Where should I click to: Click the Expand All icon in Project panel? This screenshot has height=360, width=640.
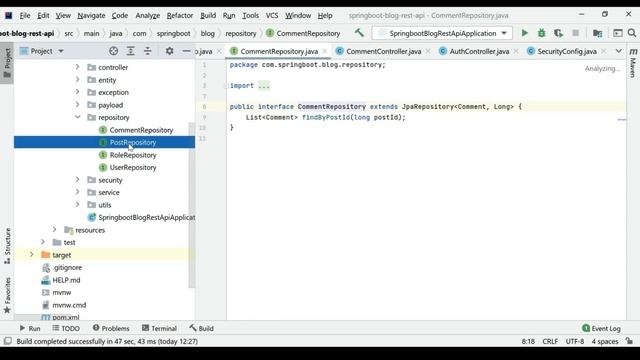pos(131,51)
